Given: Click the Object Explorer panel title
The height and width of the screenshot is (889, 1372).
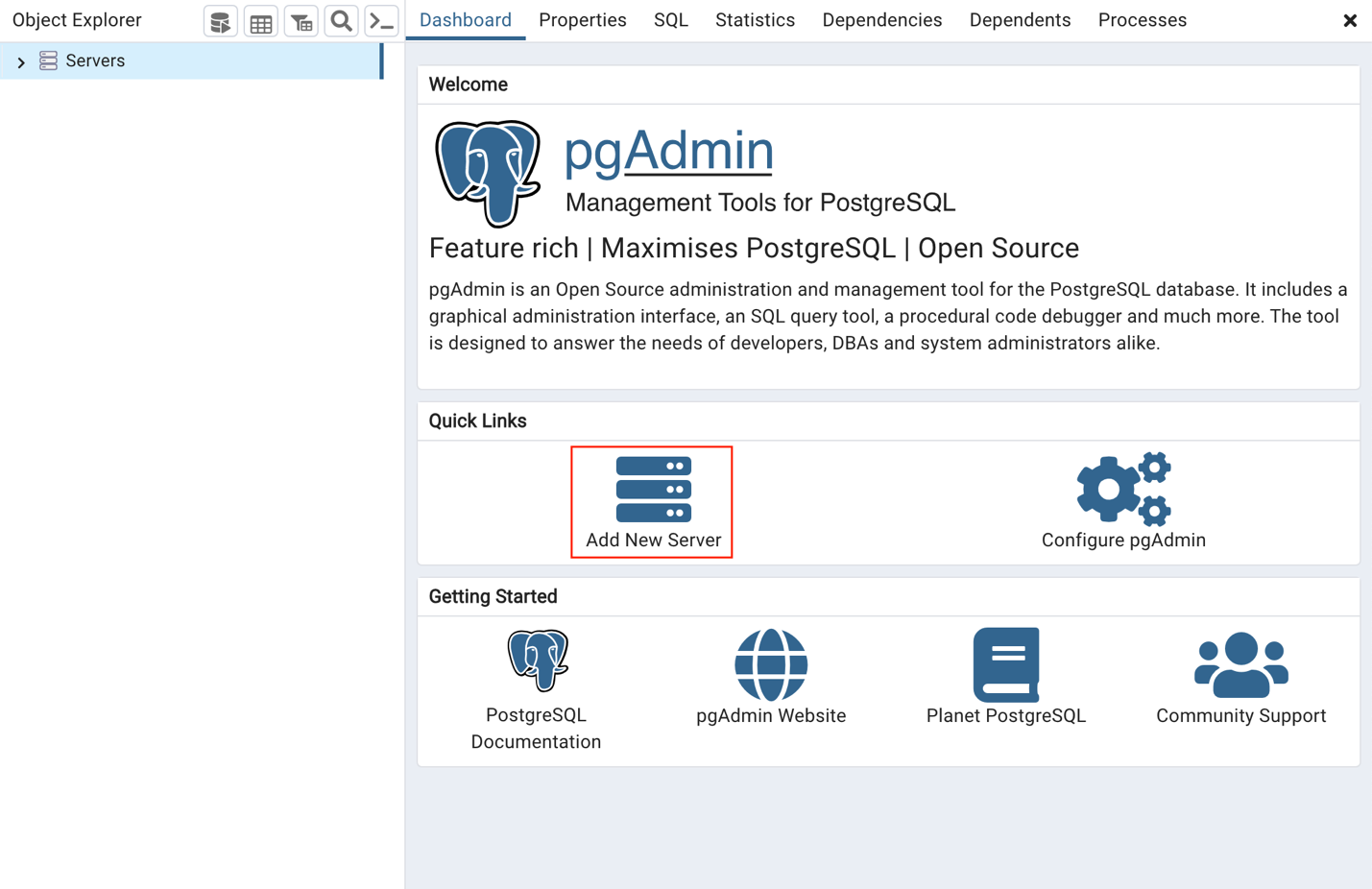Looking at the screenshot, I should pyautogui.click(x=77, y=20).
